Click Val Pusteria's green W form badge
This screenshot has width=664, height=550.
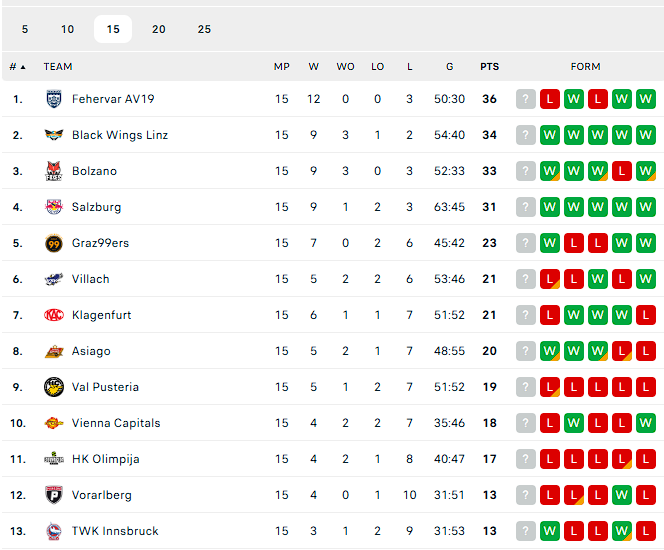pos(646,387)
